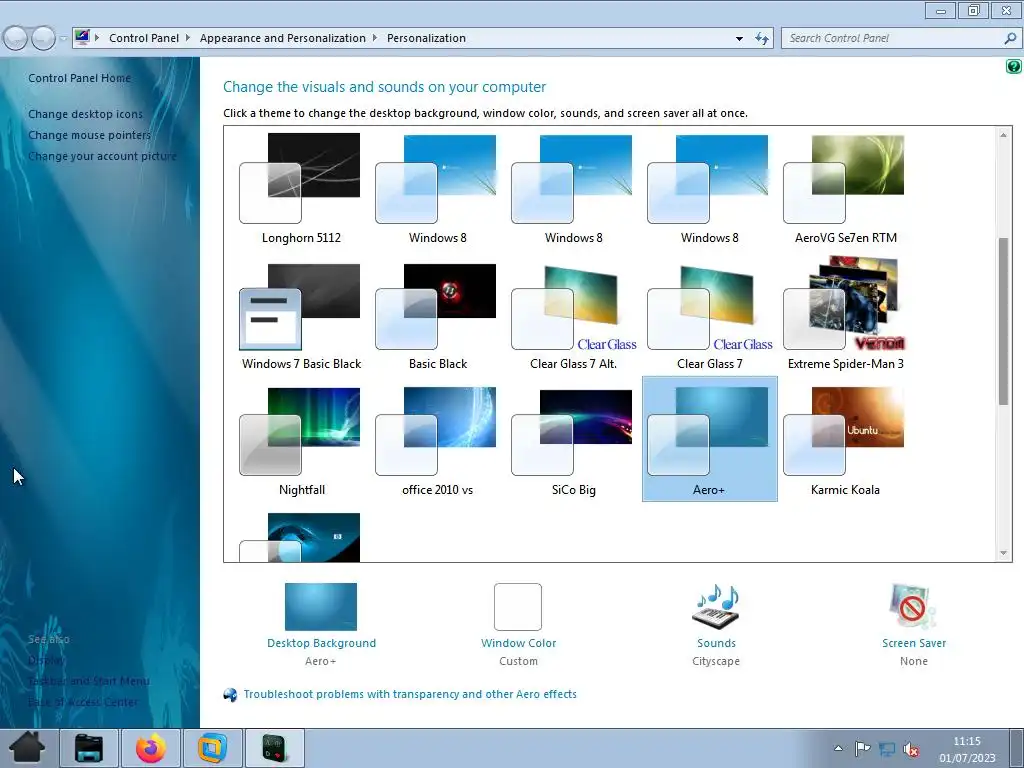Click the address bar computer icon

[82, 37]
